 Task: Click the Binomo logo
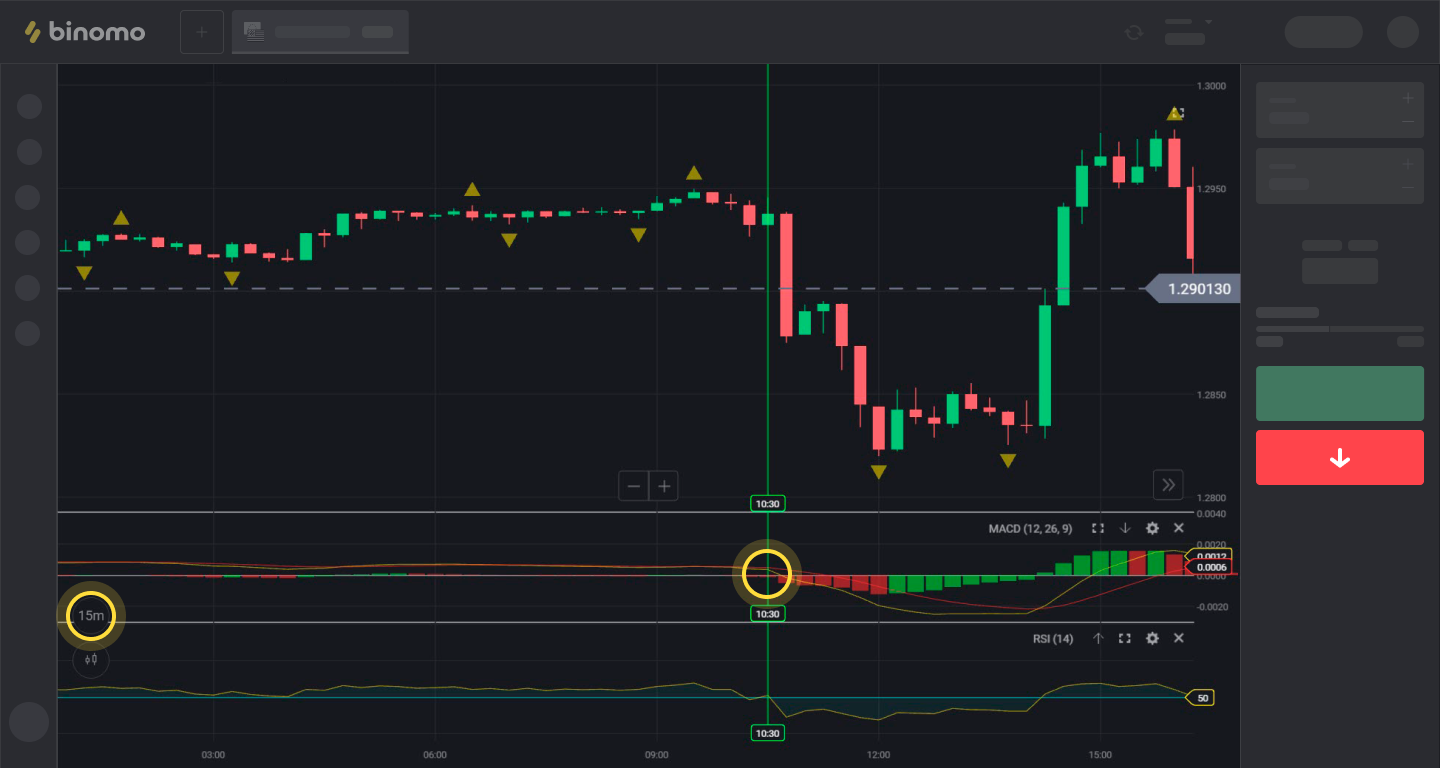(85, 32)
